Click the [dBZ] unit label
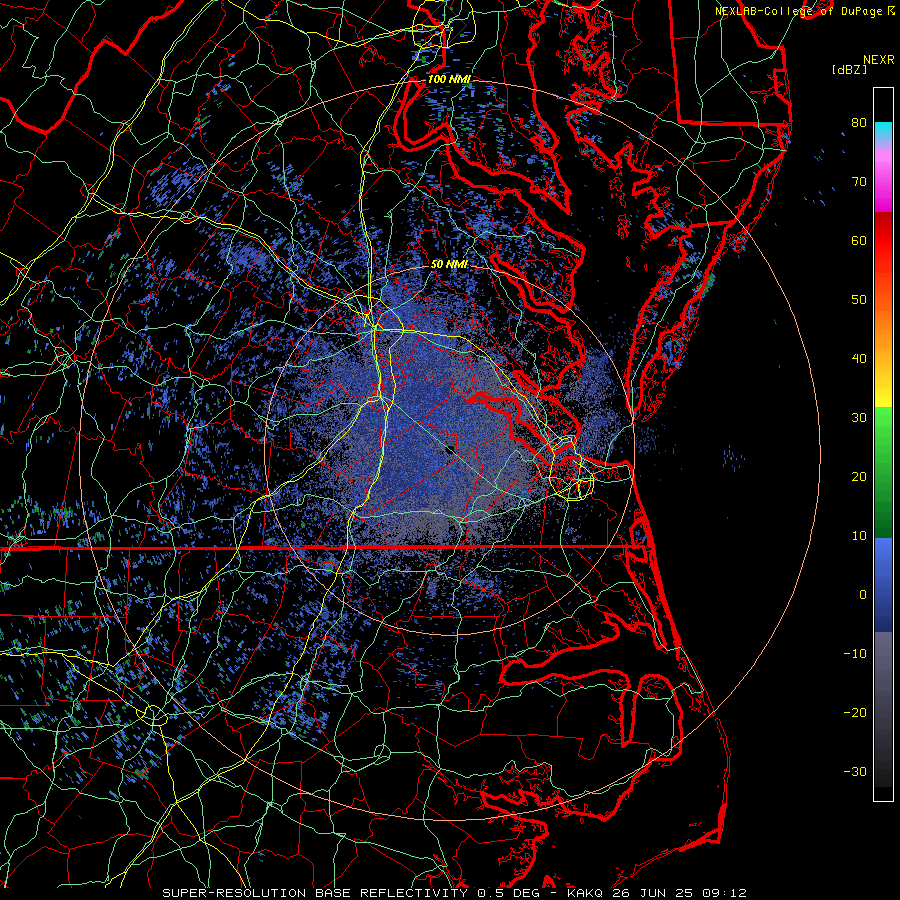This screenshot has height=900, width=900. (849, 70)
